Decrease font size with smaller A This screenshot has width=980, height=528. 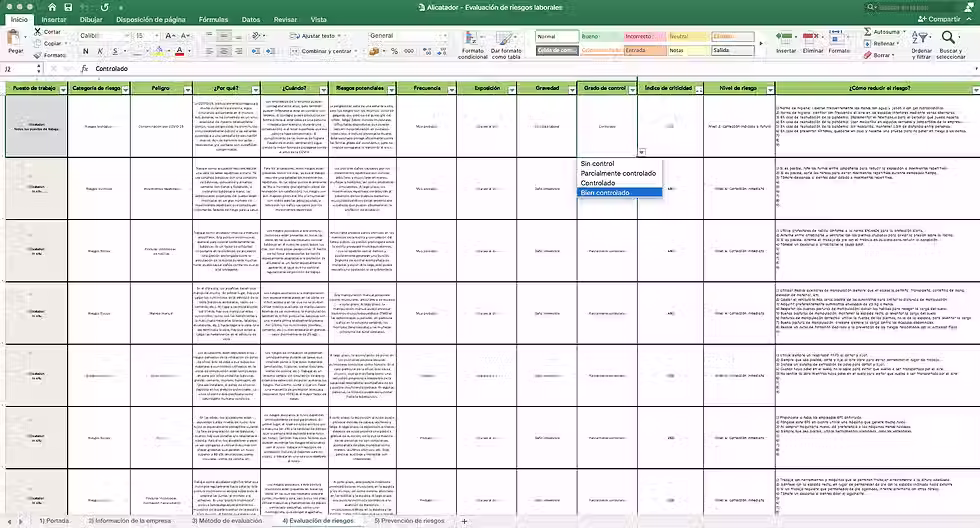click(185, 36)
